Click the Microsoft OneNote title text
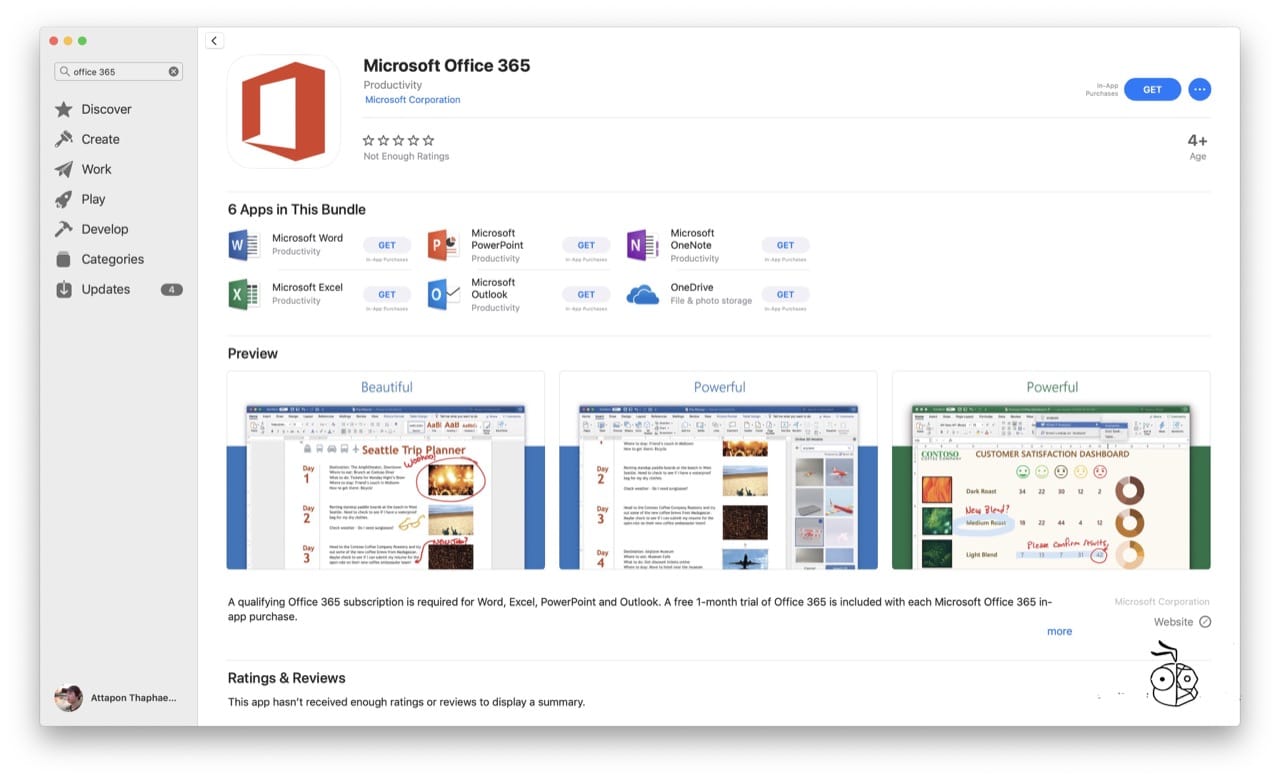This screenshot has height=779, width=1280. pyautogui.click(x=692, y=239)
